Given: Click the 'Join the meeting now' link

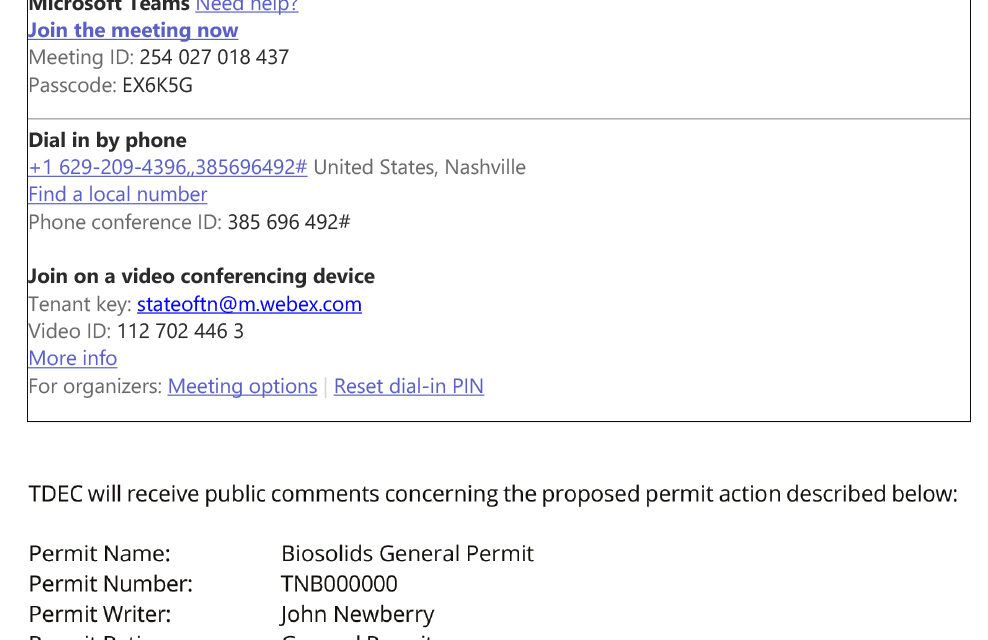Looking at the screenshot, I should pyautogui.click(x=133, y=30).
